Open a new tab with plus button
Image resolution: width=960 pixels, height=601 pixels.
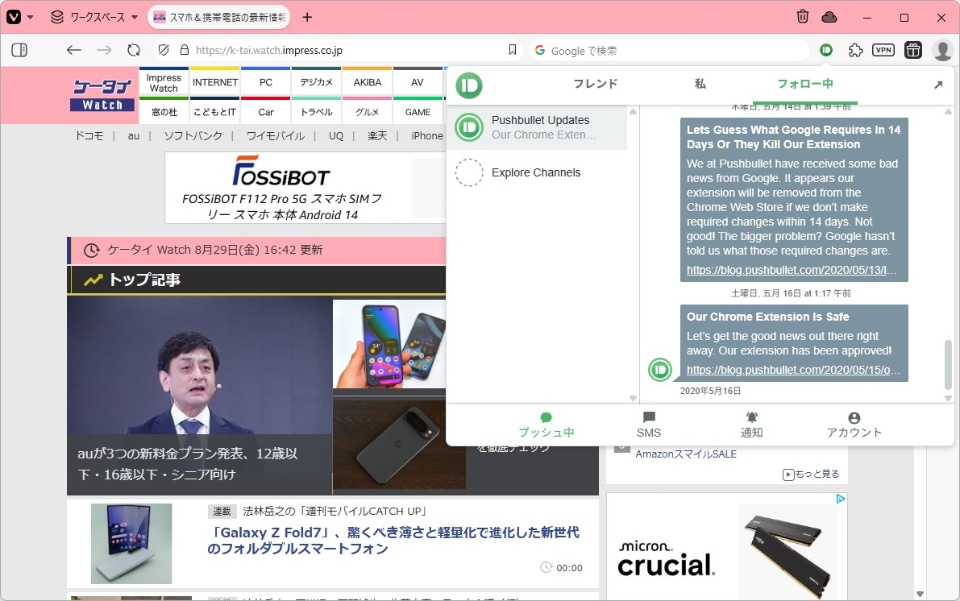(307, 17)
